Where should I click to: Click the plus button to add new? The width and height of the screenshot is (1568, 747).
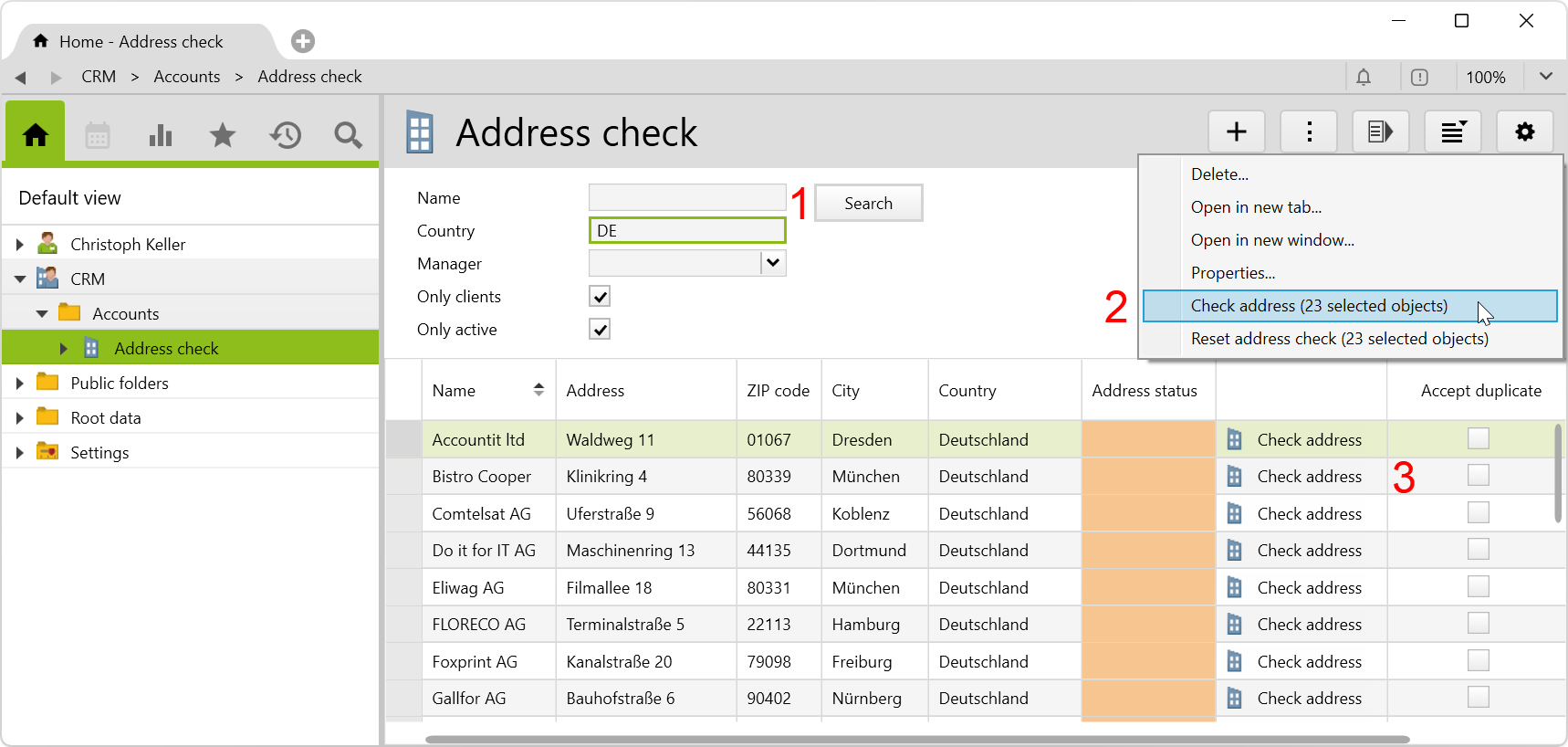1237,132
